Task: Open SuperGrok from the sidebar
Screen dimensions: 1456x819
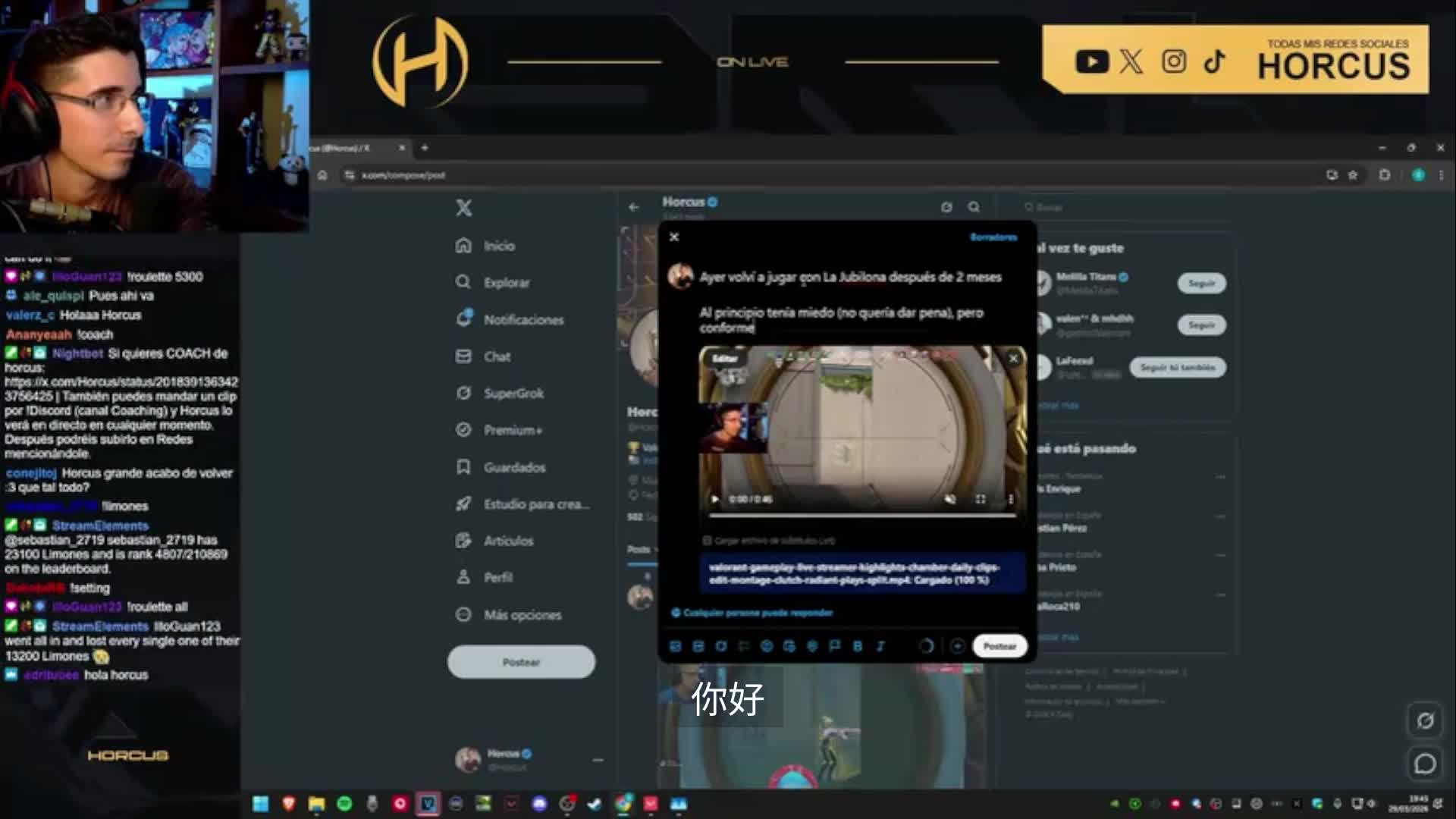Action: (513, 393)
